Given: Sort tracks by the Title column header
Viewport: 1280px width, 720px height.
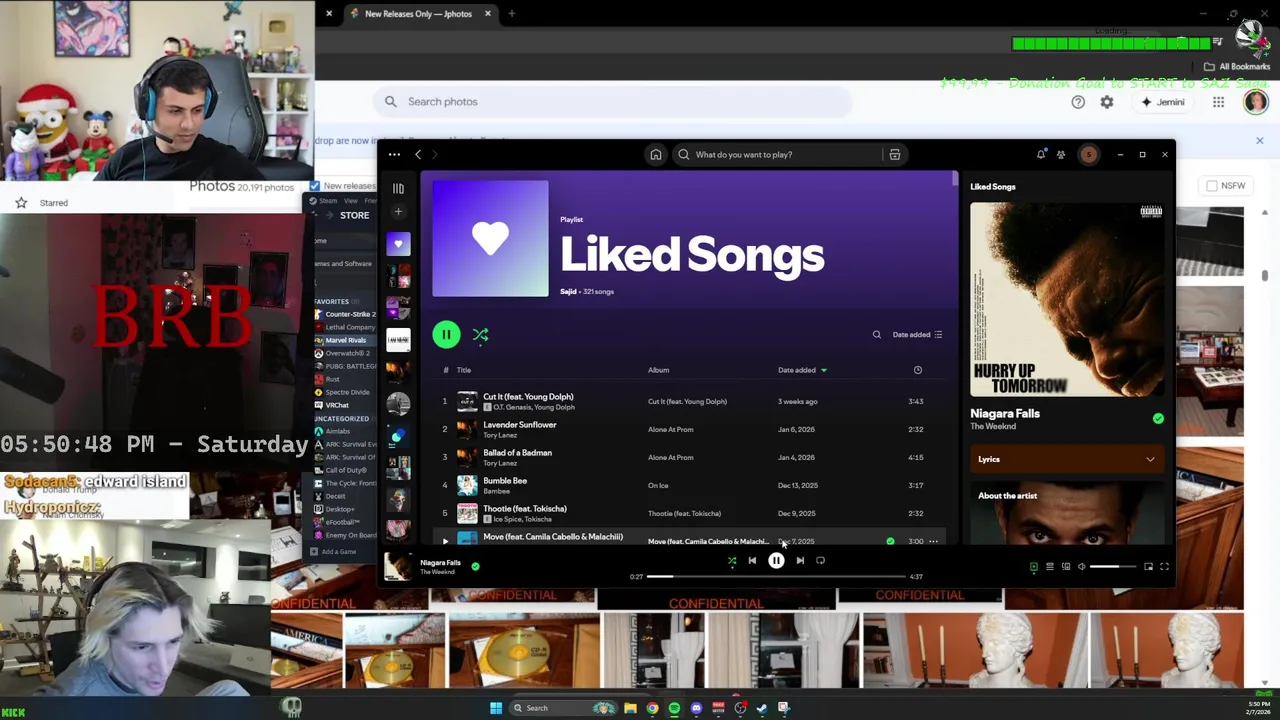Looking at the screenshot, I should coord(464,370).
